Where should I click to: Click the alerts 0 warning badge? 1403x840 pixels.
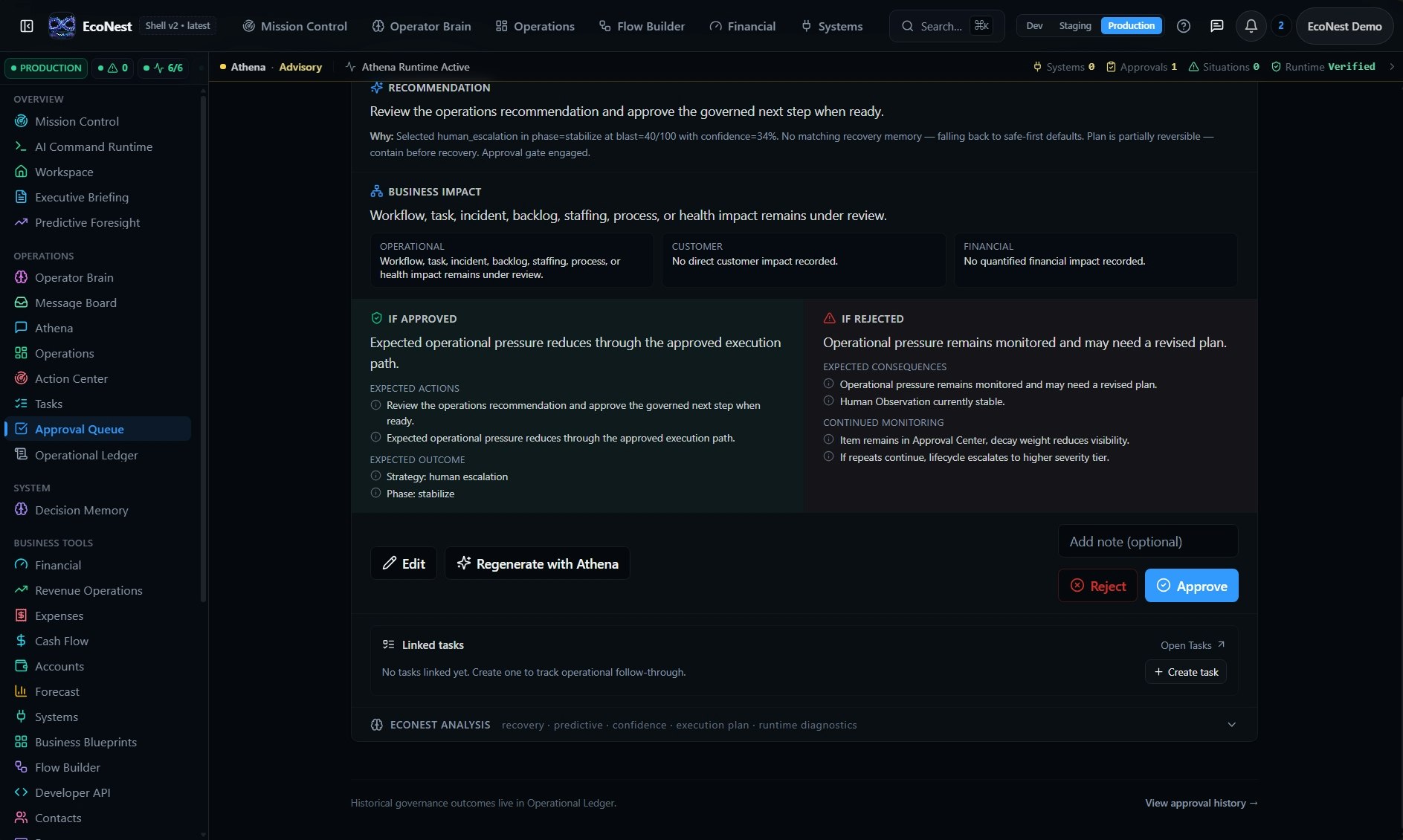pyautogui.click(x=113, y=68)
